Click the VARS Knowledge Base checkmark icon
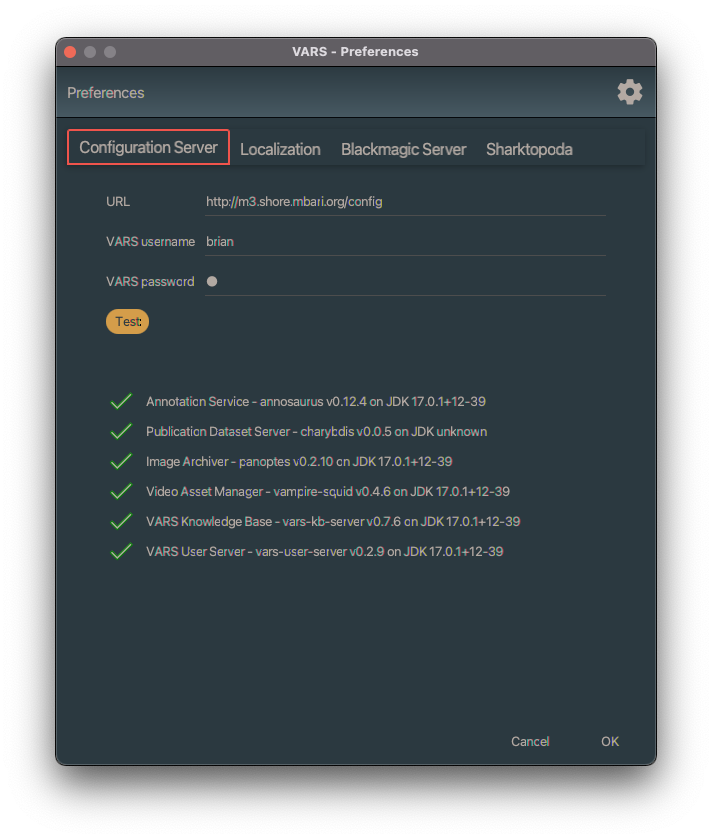This screenshot has width=712, height=839. tap(120, 521)
